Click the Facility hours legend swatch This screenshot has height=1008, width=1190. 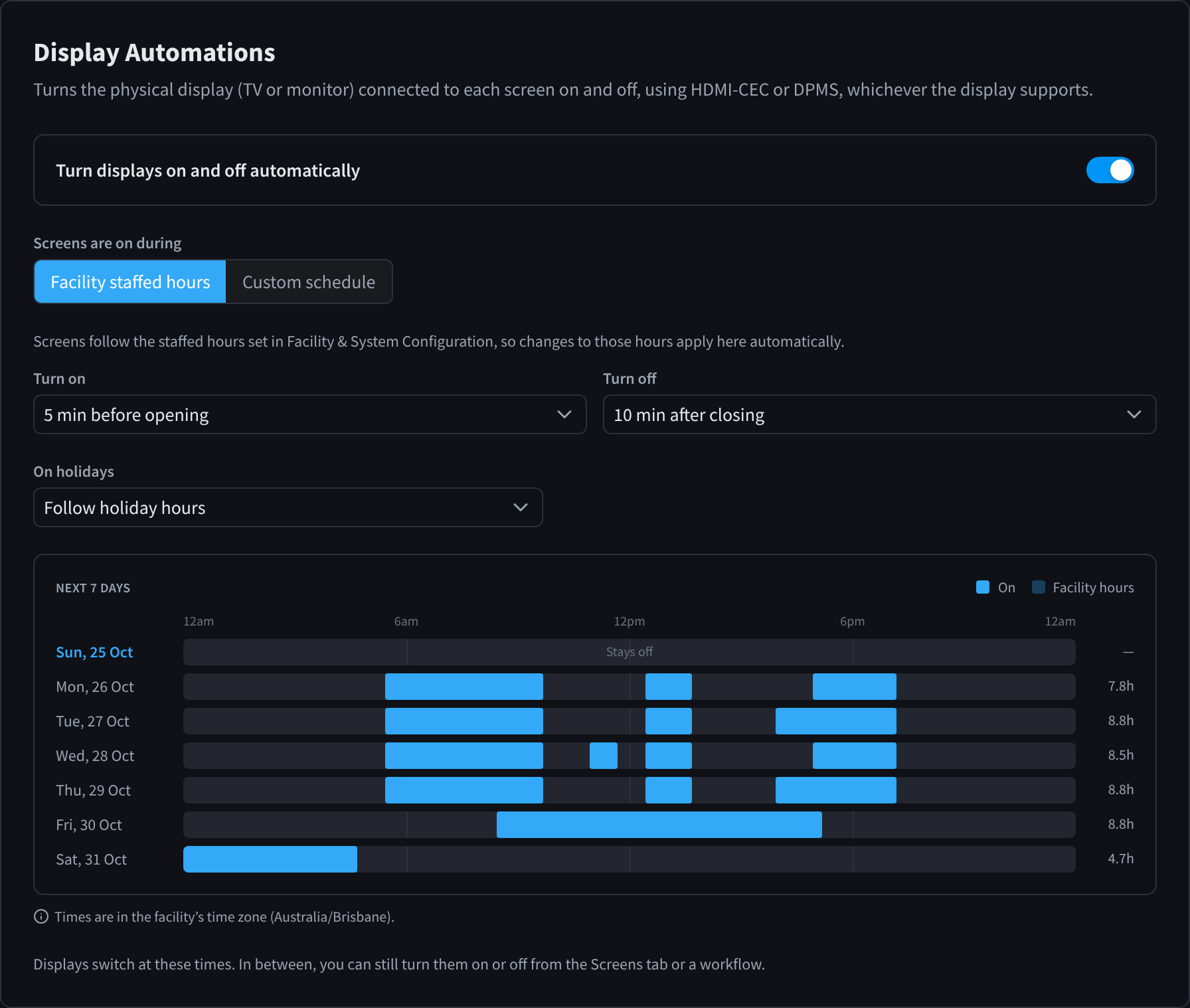1039,587
